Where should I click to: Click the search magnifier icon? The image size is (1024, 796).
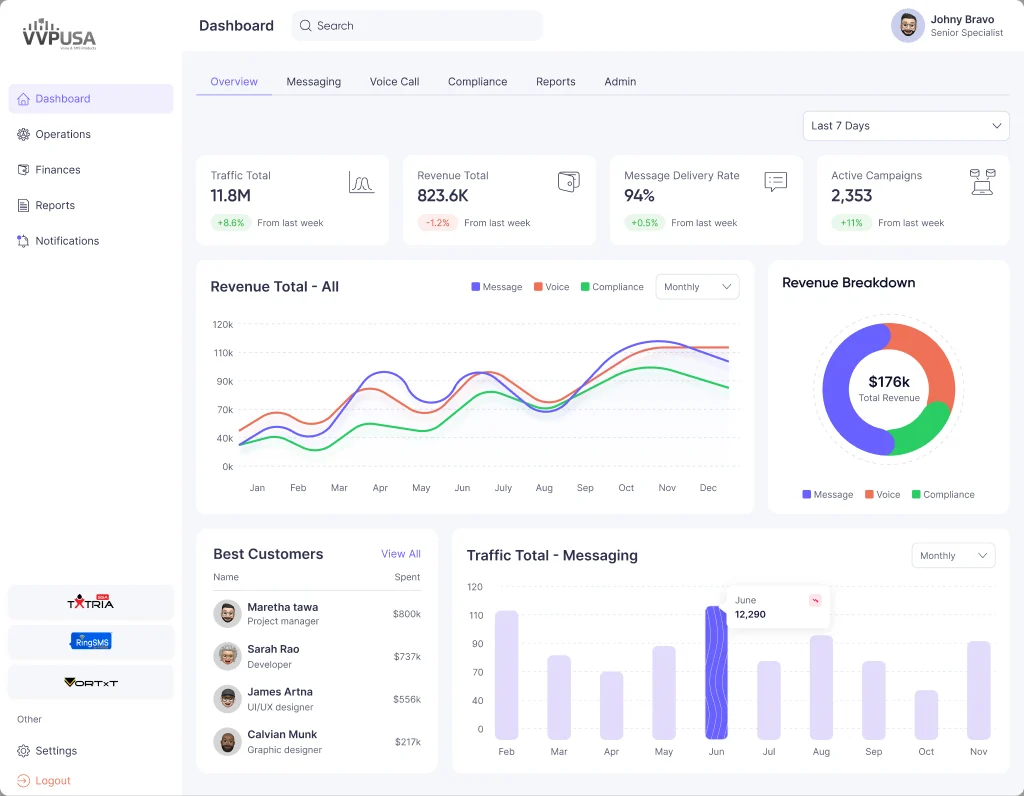pyautogui.click(x=306, y=25)
